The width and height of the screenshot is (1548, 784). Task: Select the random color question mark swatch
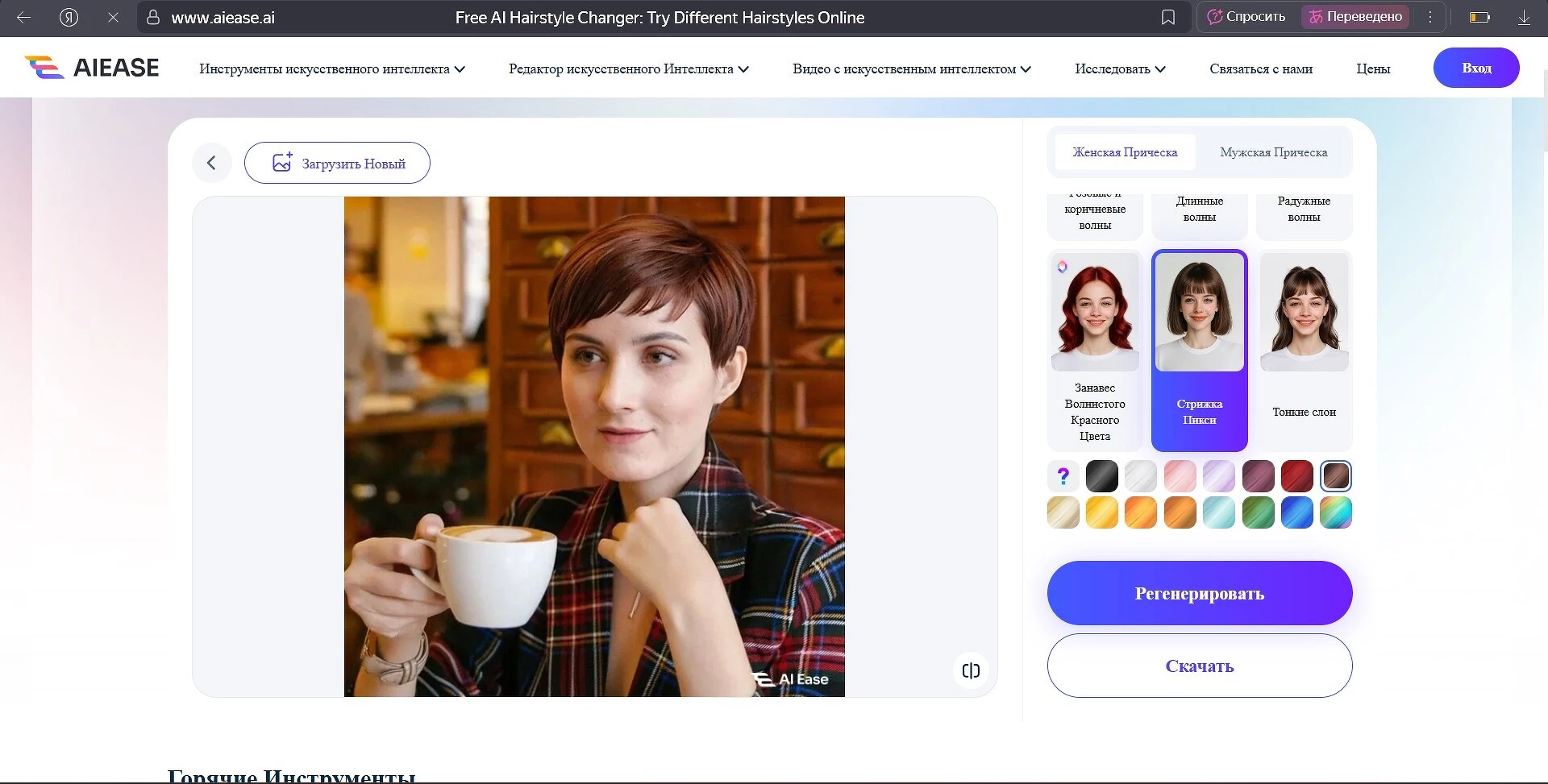coord(1063,476)
